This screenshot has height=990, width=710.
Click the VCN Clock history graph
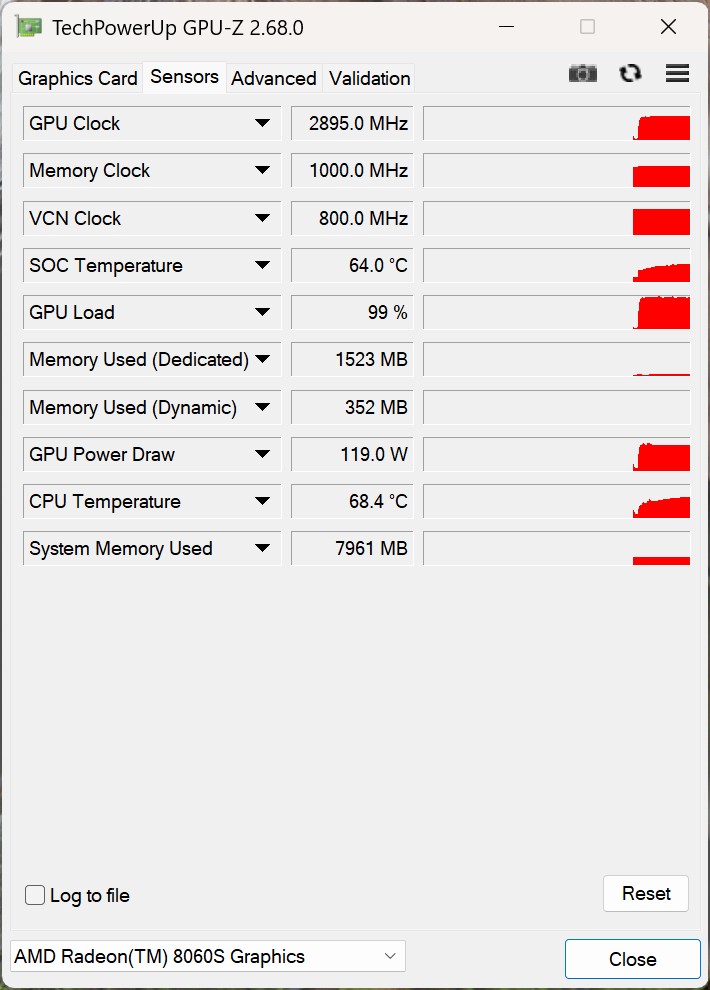(x=556, y=218)
